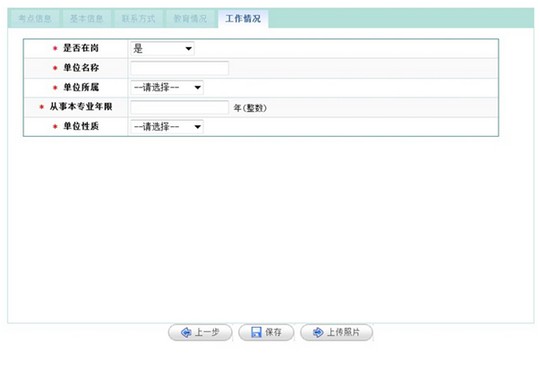Open the 教育情况 tab
540x365 pixels.
(190, 19)
